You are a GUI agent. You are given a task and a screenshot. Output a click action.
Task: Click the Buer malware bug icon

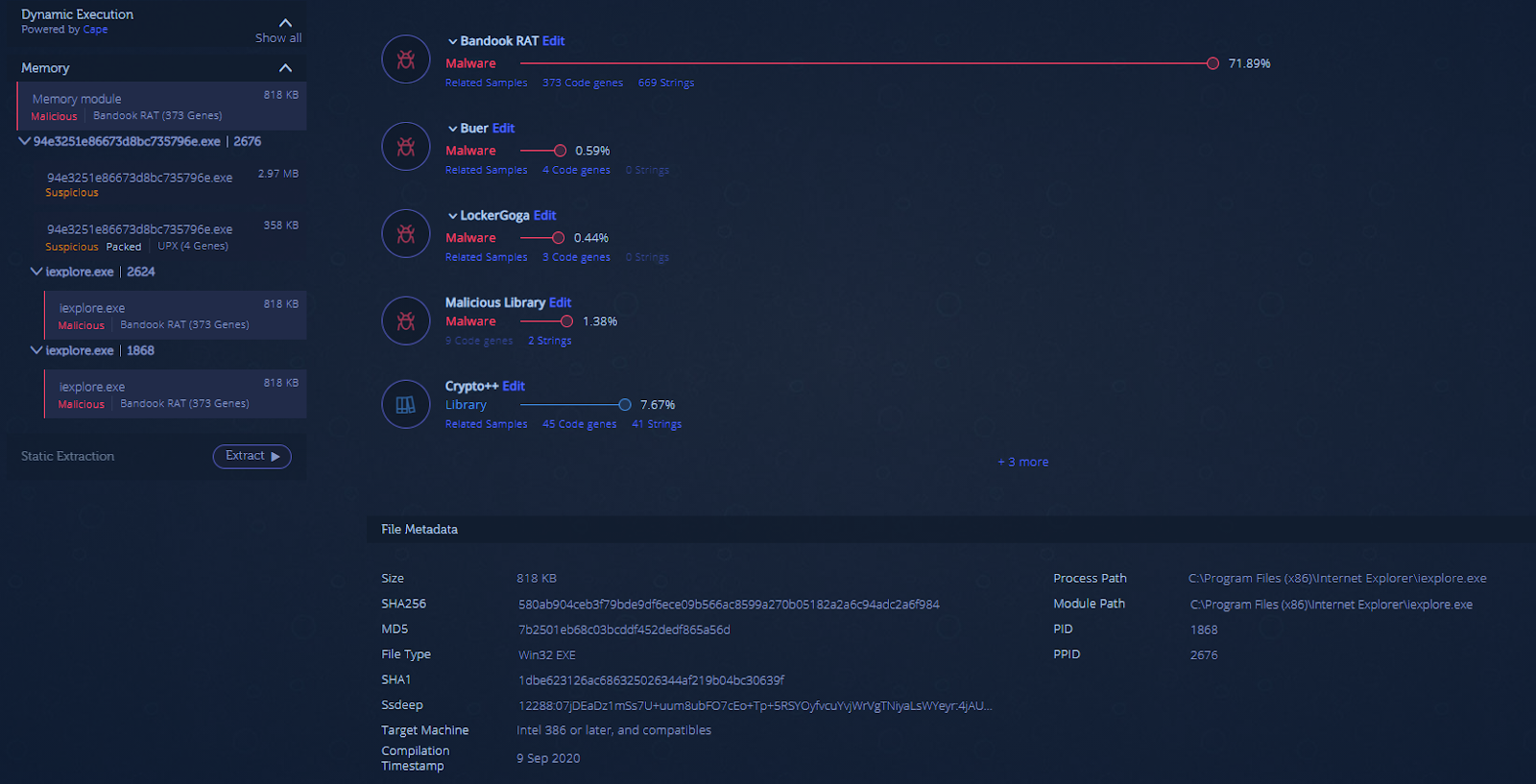[x=406, y=147]
